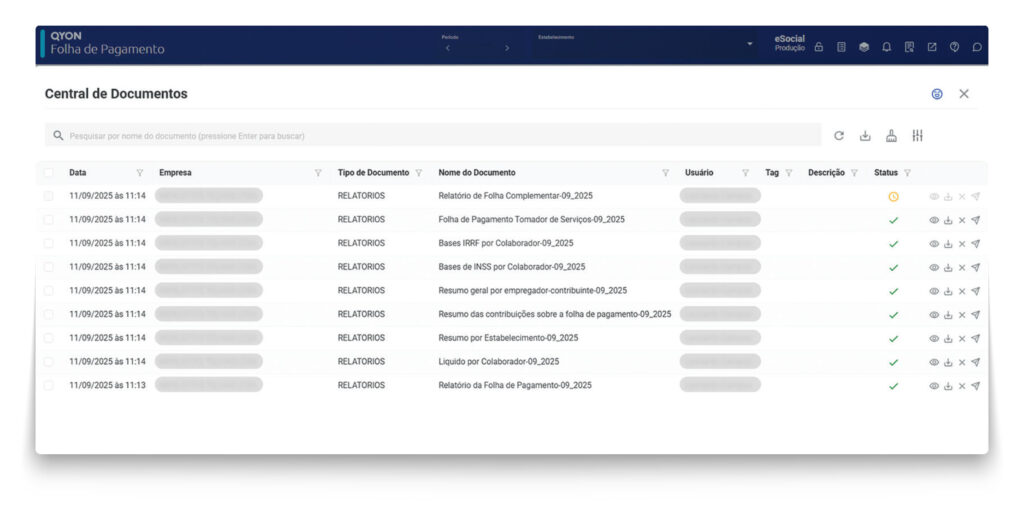Open notifications bell in top bar
The image size is (1024, 528).
[886, 47]
